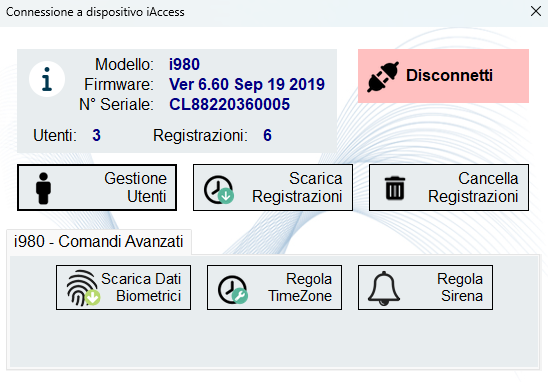The height and width of the screenshot is (382, 548).
Task: Open Regola Sirena text label
Action: pyautogui.click(x=460, y=287)
